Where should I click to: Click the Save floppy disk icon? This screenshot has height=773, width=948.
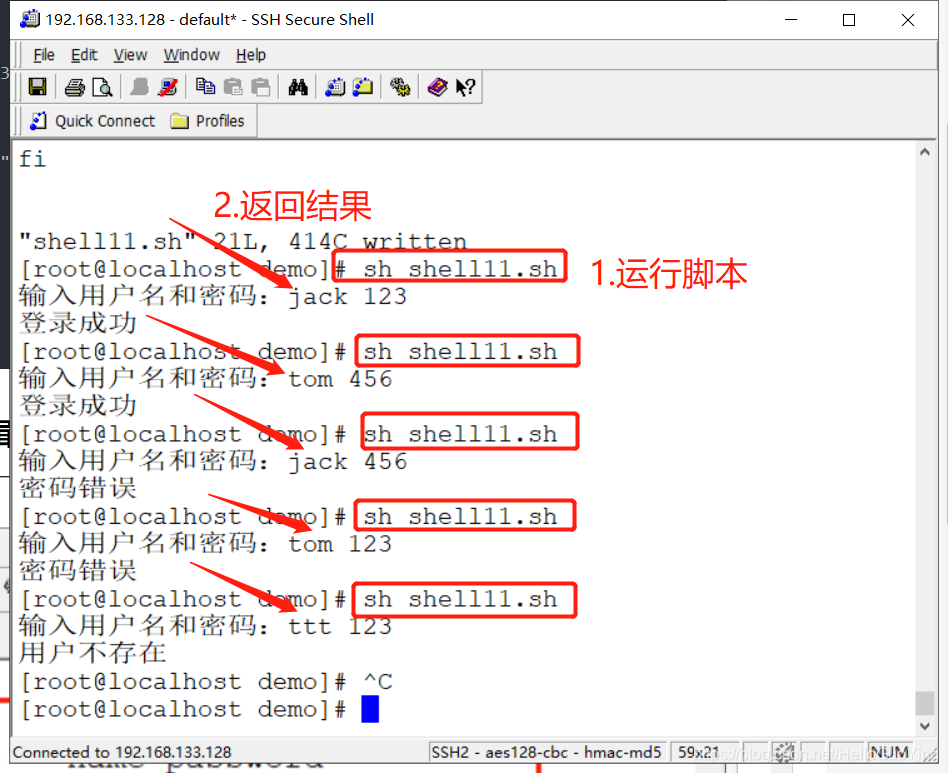coord(37,87)
